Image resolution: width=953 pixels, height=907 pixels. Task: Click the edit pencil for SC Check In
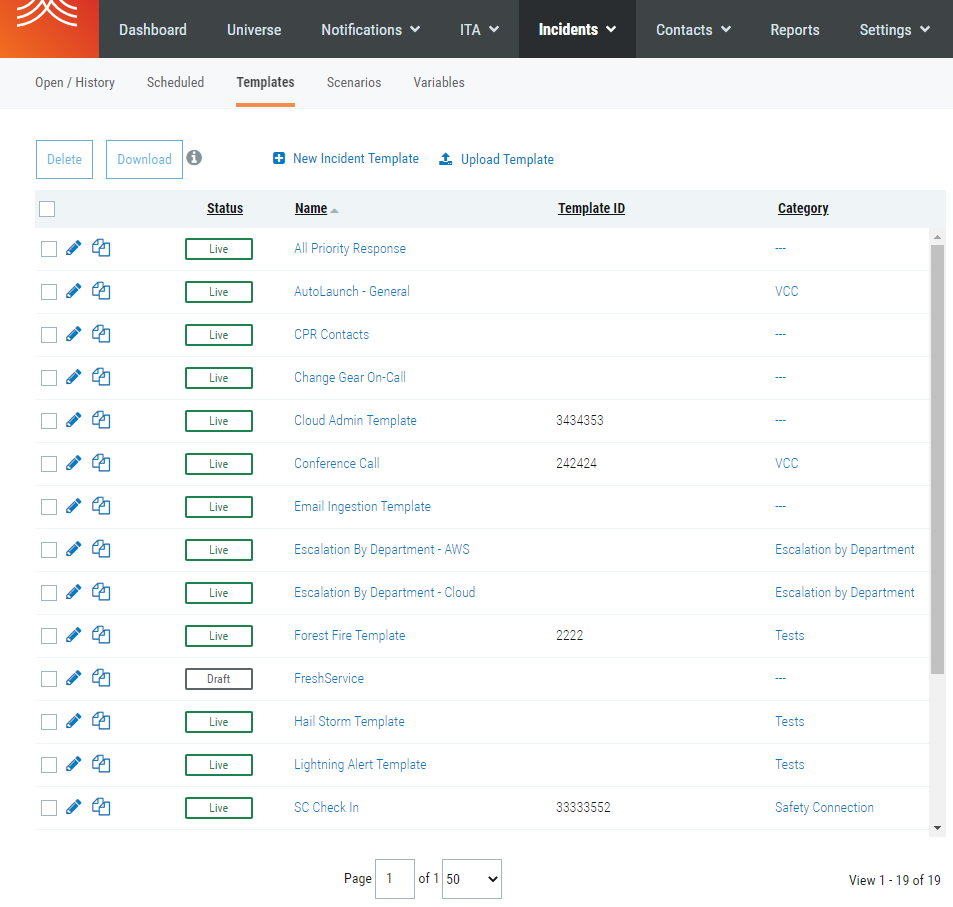point(73,807)
